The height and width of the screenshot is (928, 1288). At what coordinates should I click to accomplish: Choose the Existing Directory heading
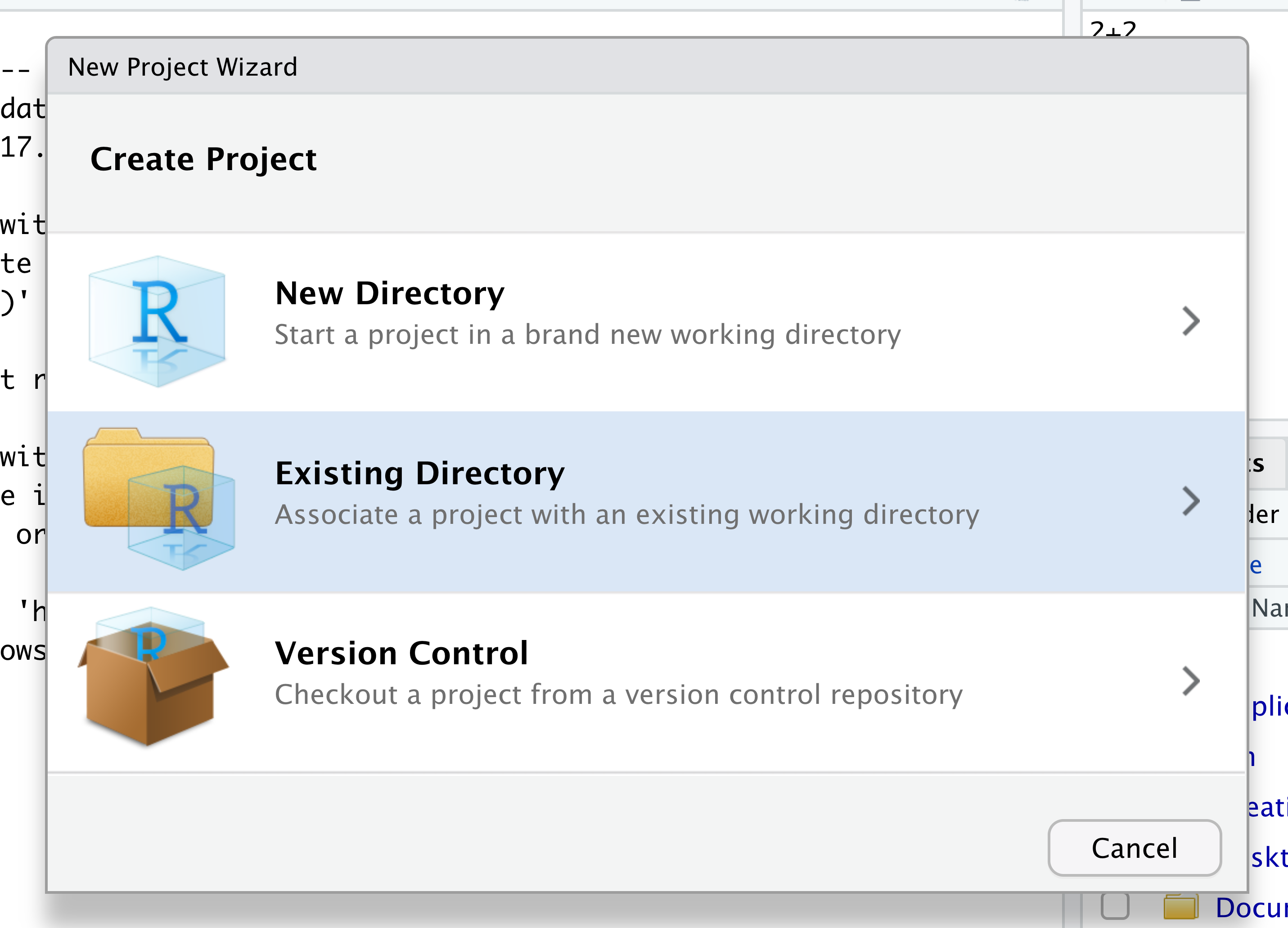coord(420,473)
